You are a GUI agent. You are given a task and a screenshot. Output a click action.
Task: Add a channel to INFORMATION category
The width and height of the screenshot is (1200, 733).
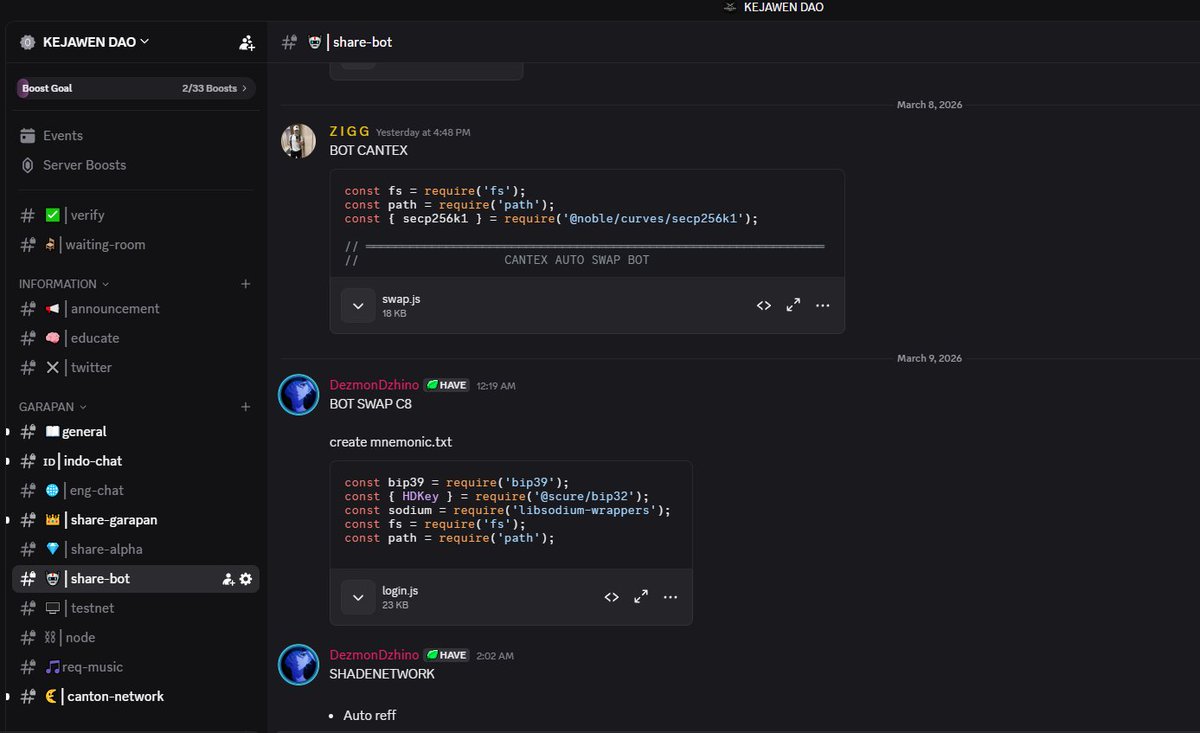coord(246,284)
